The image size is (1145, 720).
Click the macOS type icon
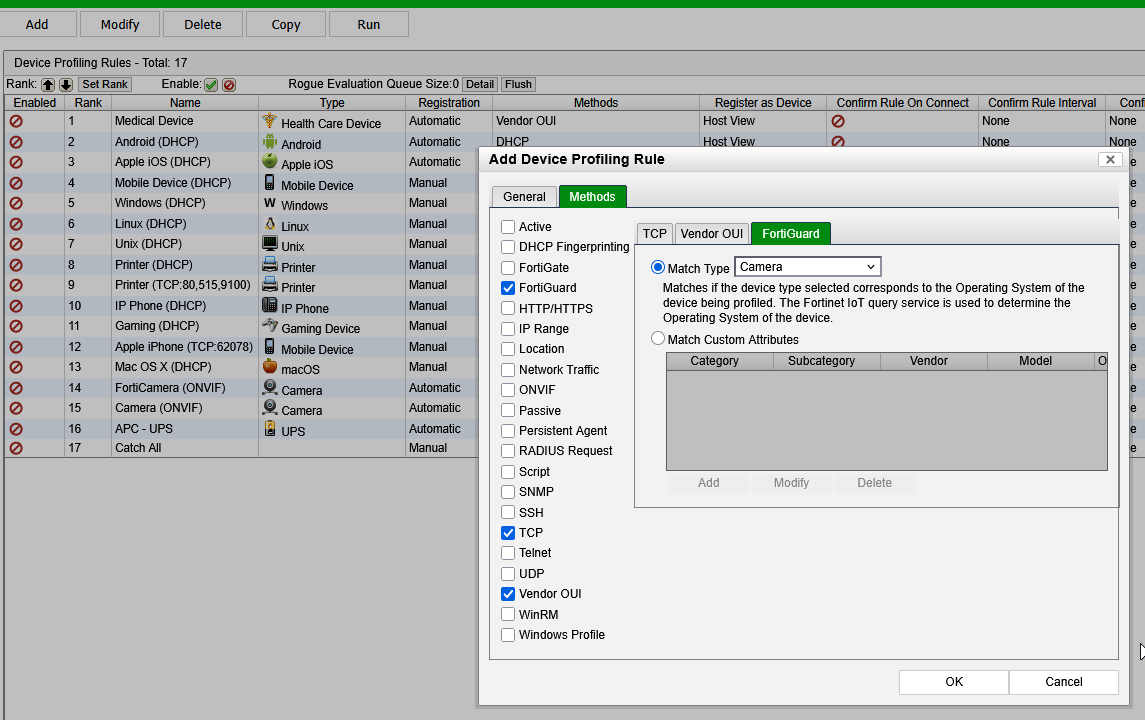(269, 367)
